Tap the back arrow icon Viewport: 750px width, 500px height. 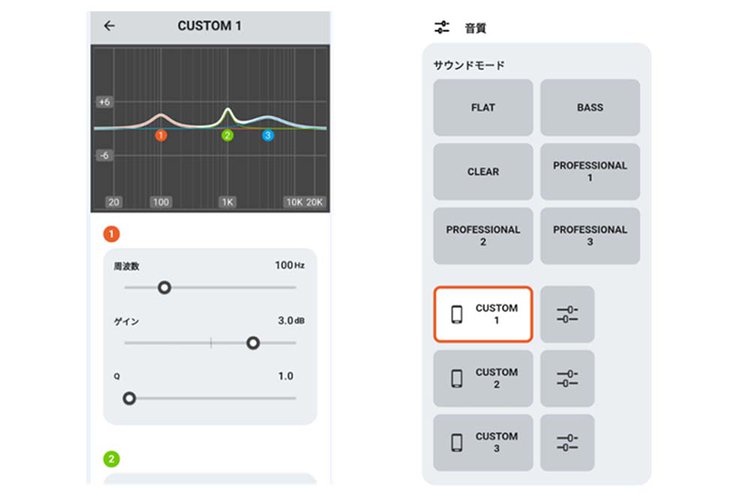(x=109, y=26)
